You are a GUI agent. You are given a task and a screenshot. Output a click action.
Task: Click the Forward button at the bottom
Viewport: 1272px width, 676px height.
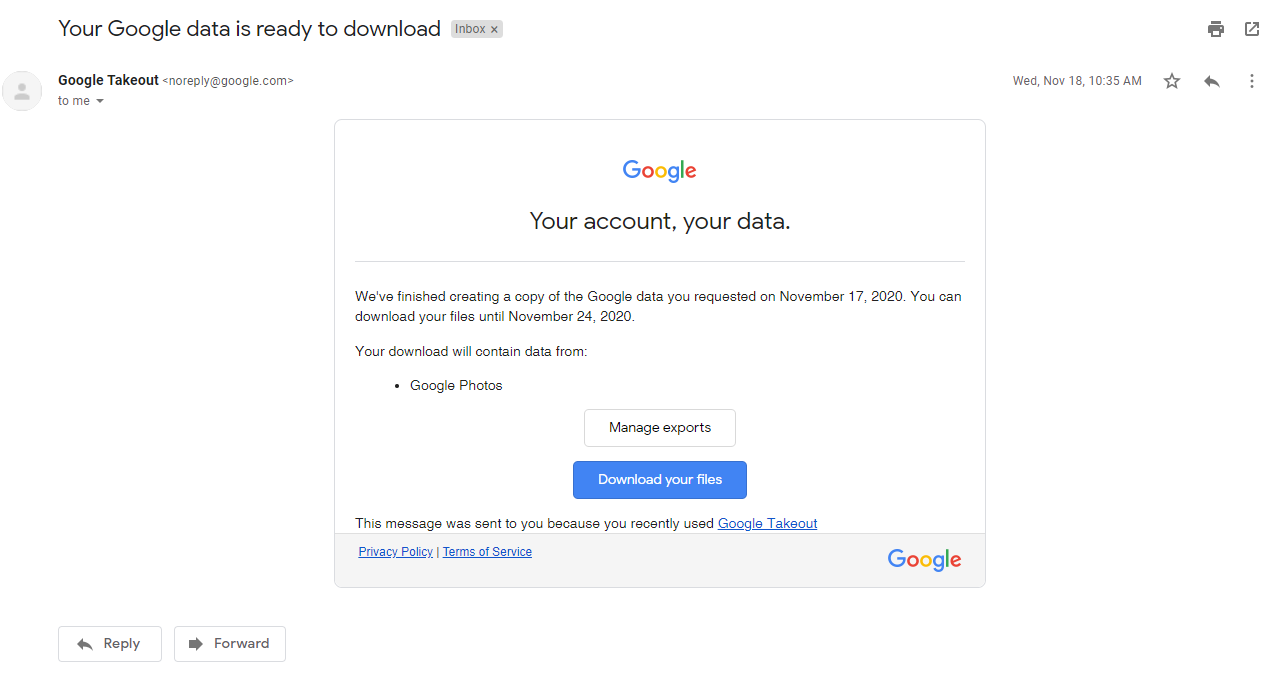pos(230,644)
